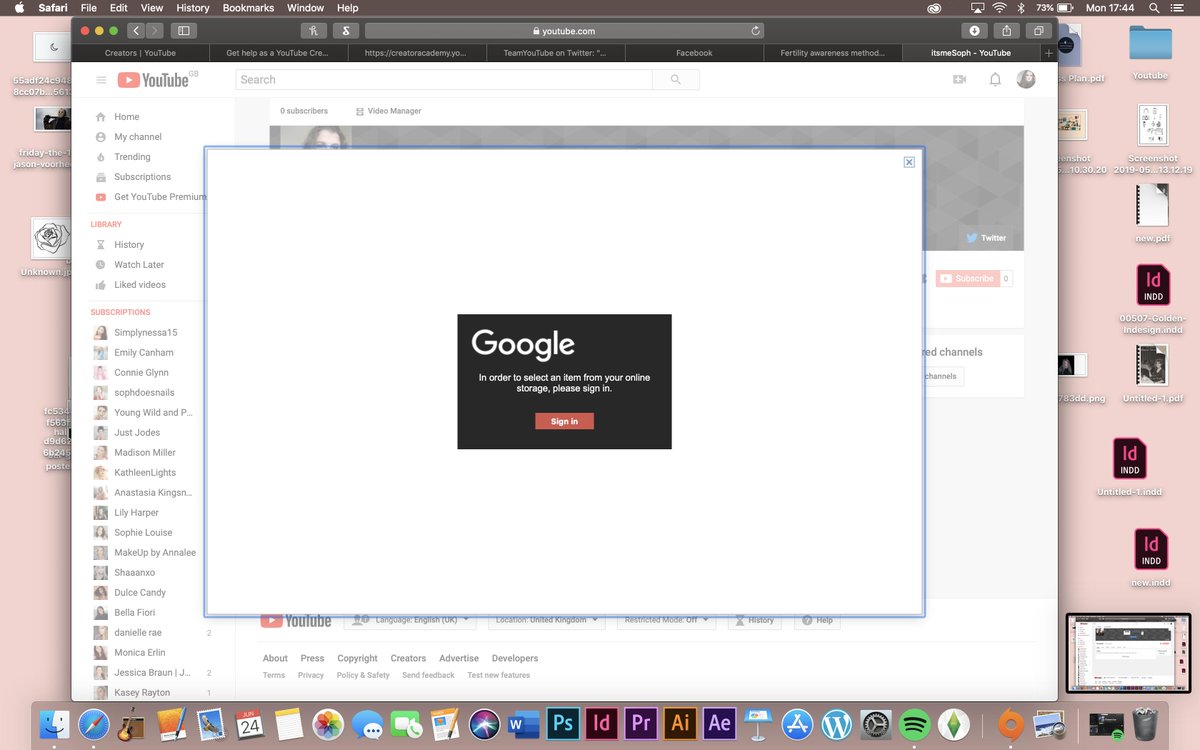Click the footer Help button
1200x750 pixels.
tap(817, 620)
